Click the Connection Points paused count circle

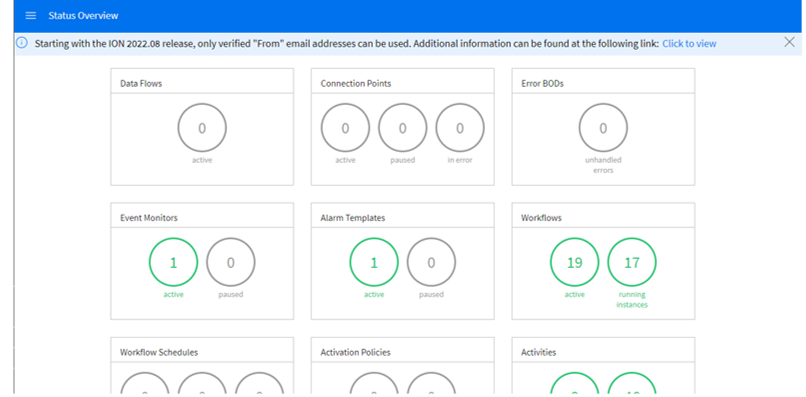pos(402,128)
